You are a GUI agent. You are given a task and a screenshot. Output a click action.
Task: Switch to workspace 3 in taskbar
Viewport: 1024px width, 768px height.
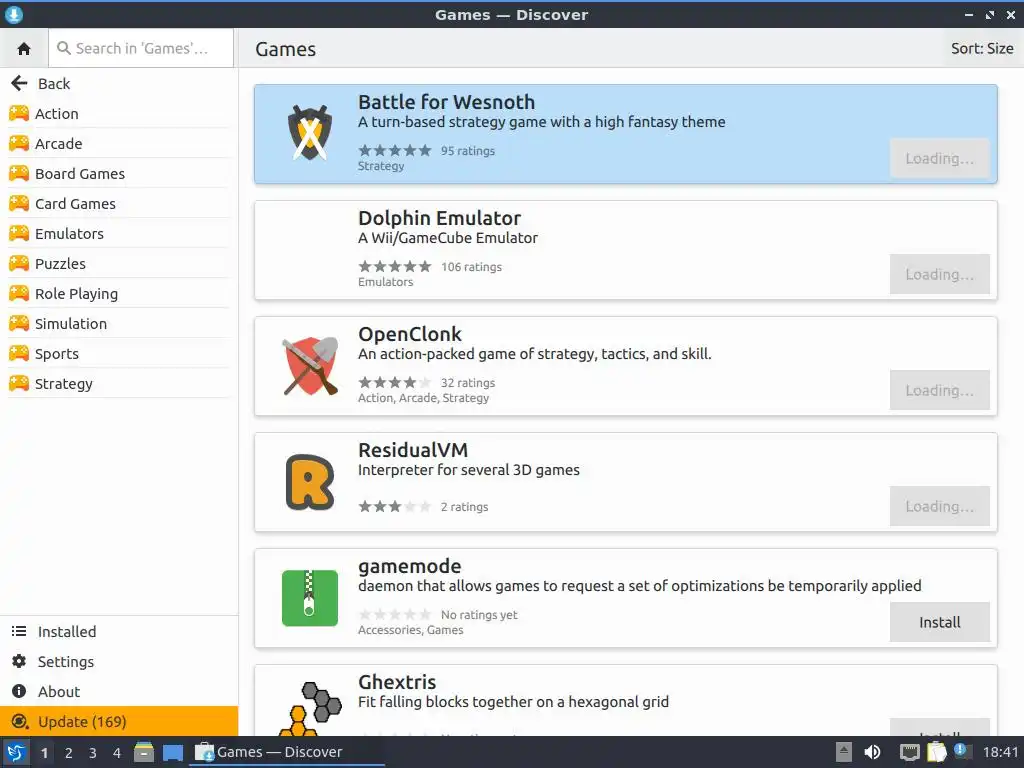click(x=93, y=753)
